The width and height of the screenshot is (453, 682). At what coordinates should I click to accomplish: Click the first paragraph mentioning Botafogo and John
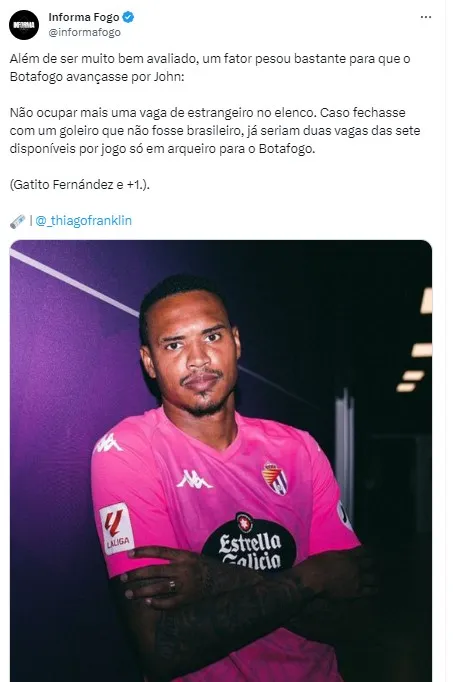tap(210, 67)
